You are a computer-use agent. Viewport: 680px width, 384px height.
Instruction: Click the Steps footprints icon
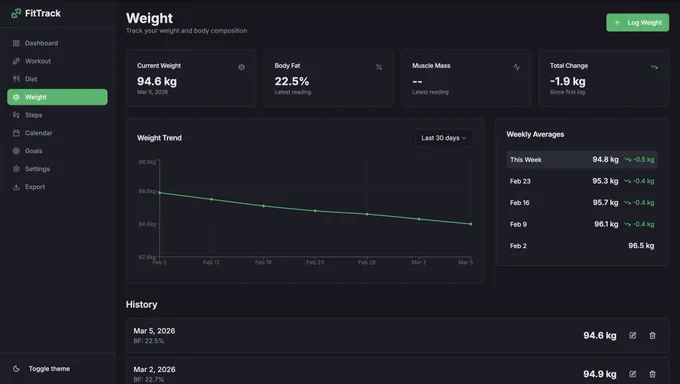[x=16, y=115]
